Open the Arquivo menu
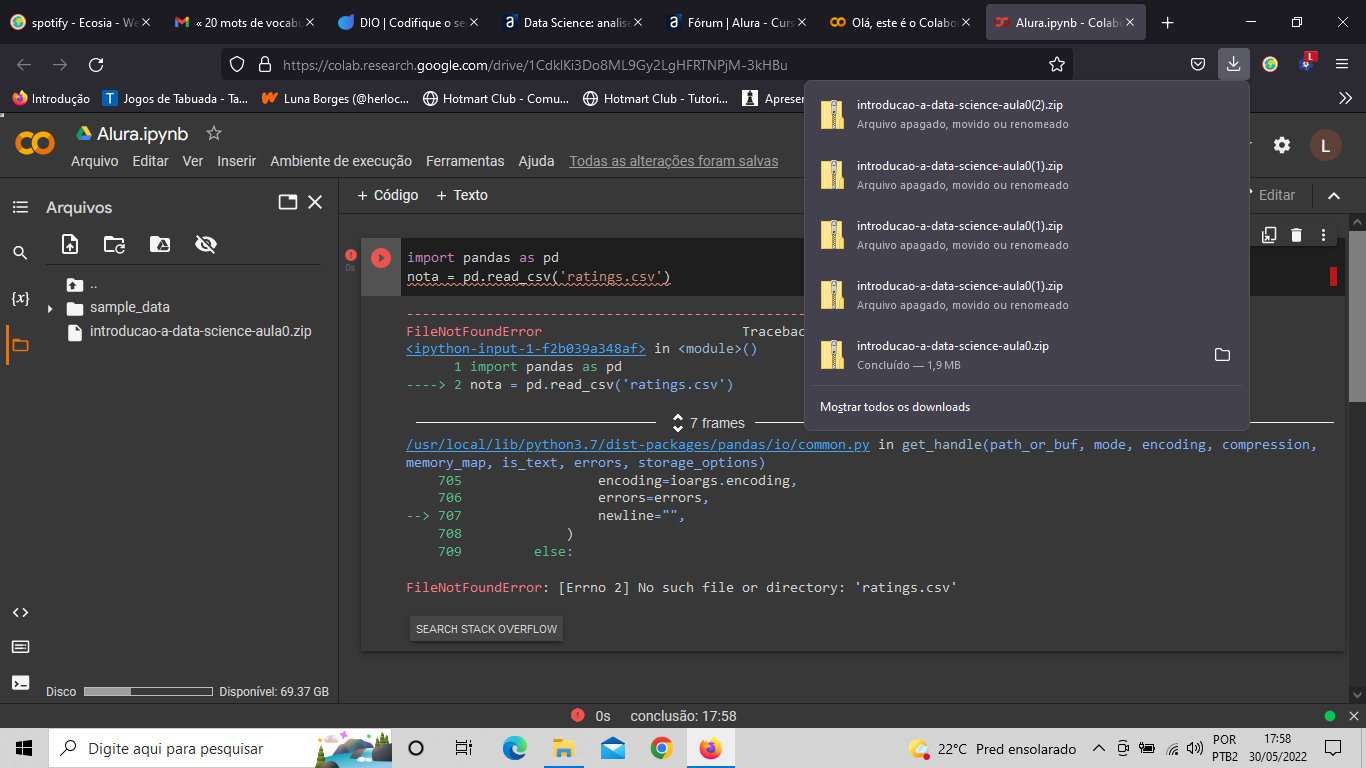This screenshot has width=1366, height=768. (94, 161)
